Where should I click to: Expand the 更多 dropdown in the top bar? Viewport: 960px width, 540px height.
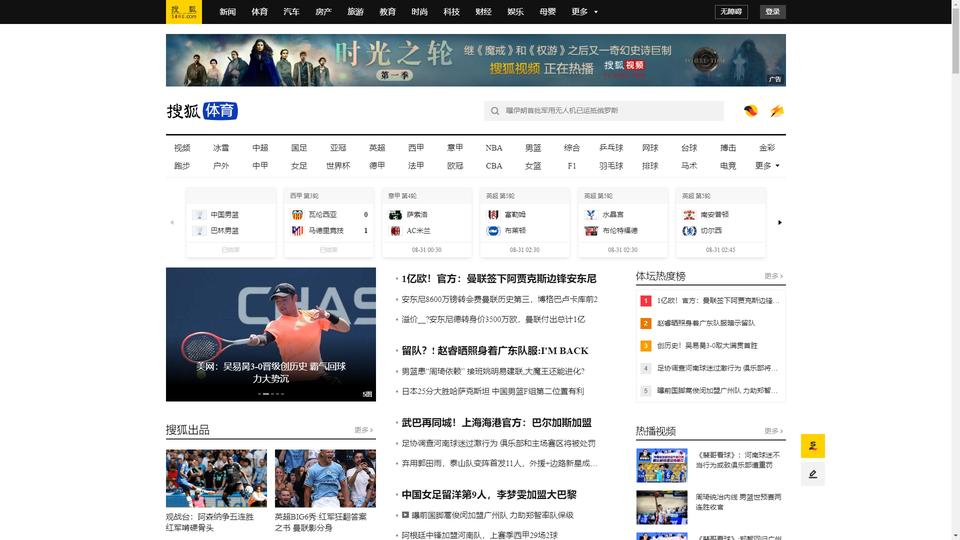point(584,12)
